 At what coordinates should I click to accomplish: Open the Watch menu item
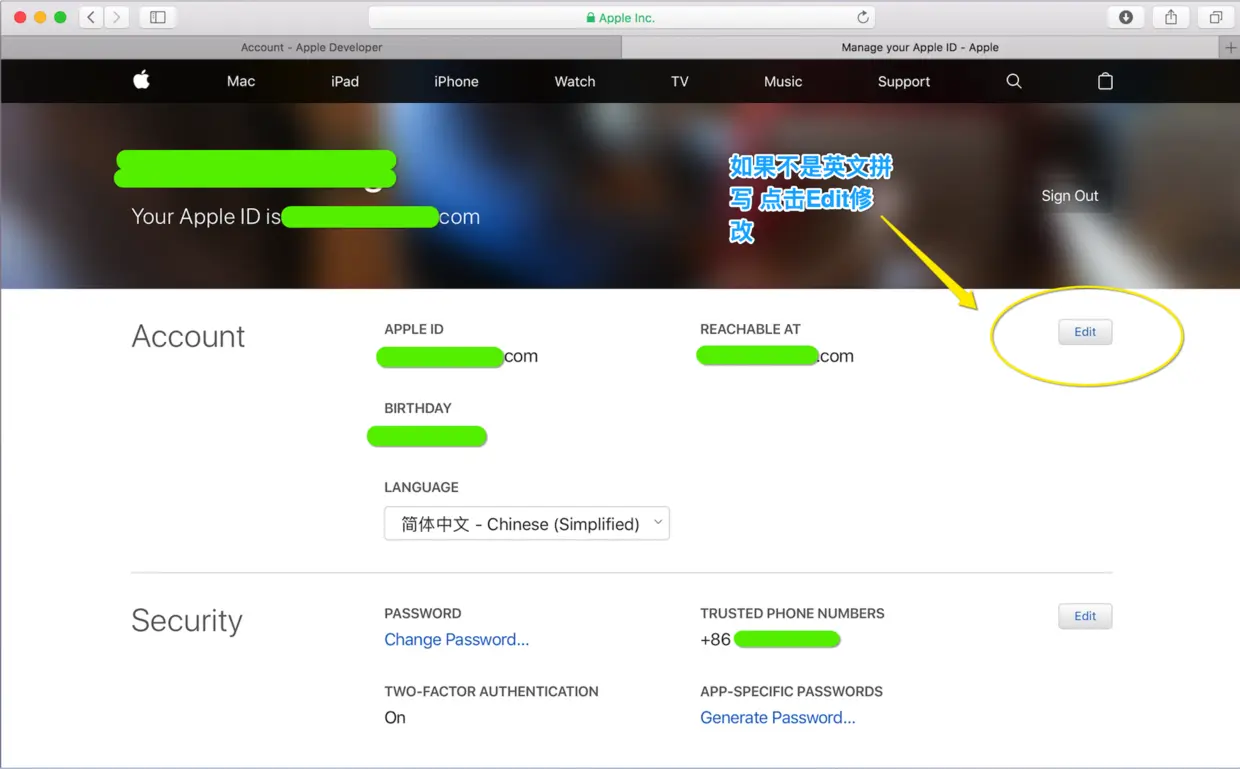(575, 81)
